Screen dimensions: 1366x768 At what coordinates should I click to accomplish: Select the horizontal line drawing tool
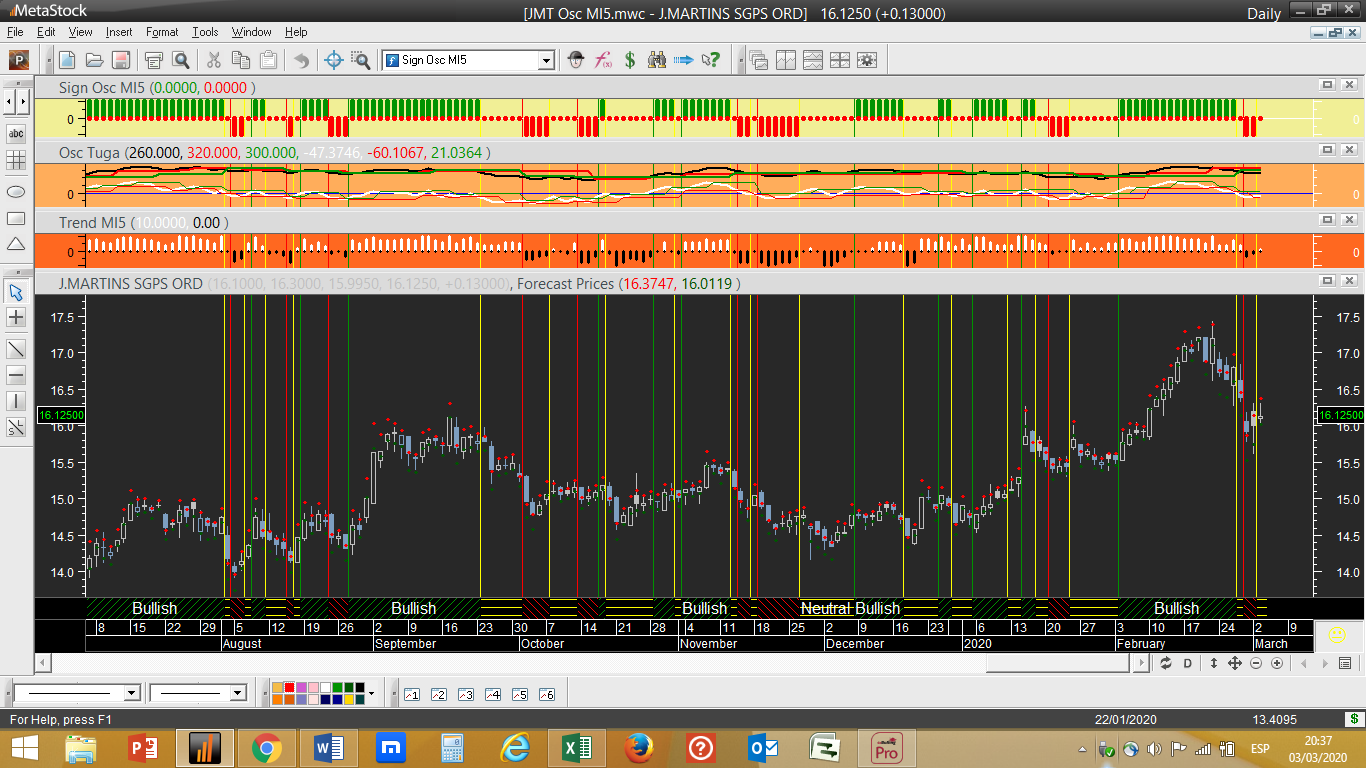pyautogui.click(x=16, y=375)
